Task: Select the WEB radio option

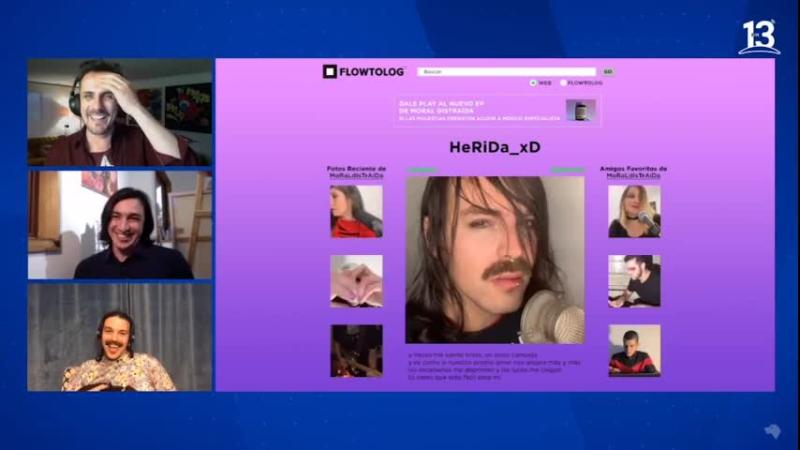Action: (x=534, y=83)
